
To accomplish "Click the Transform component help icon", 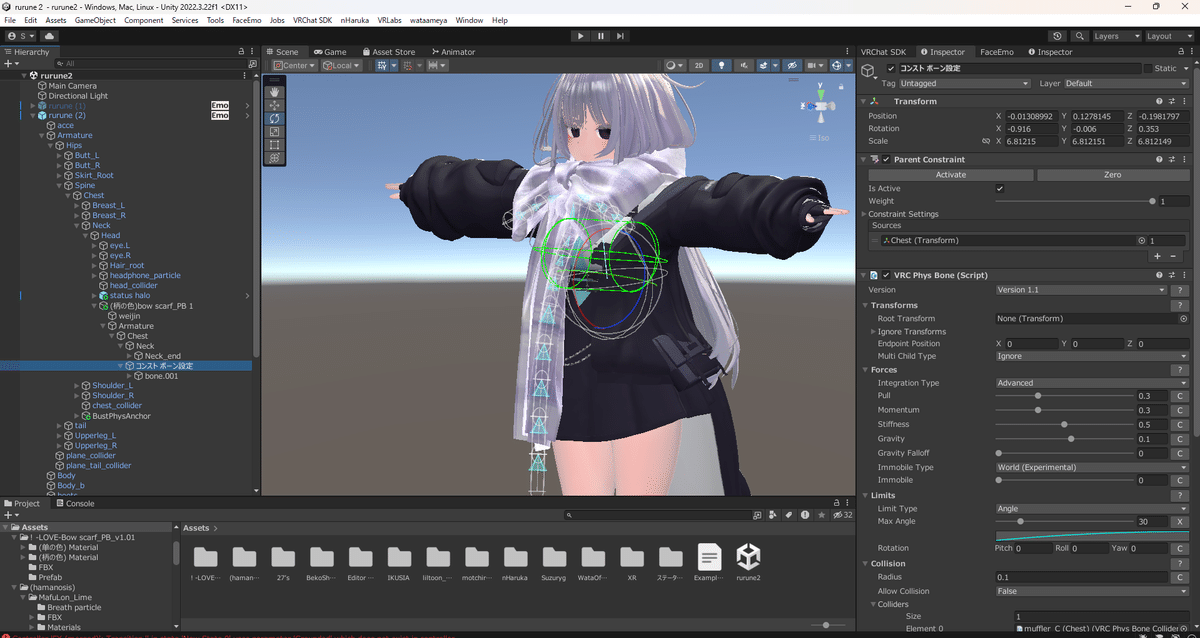I will point(1158,101).
